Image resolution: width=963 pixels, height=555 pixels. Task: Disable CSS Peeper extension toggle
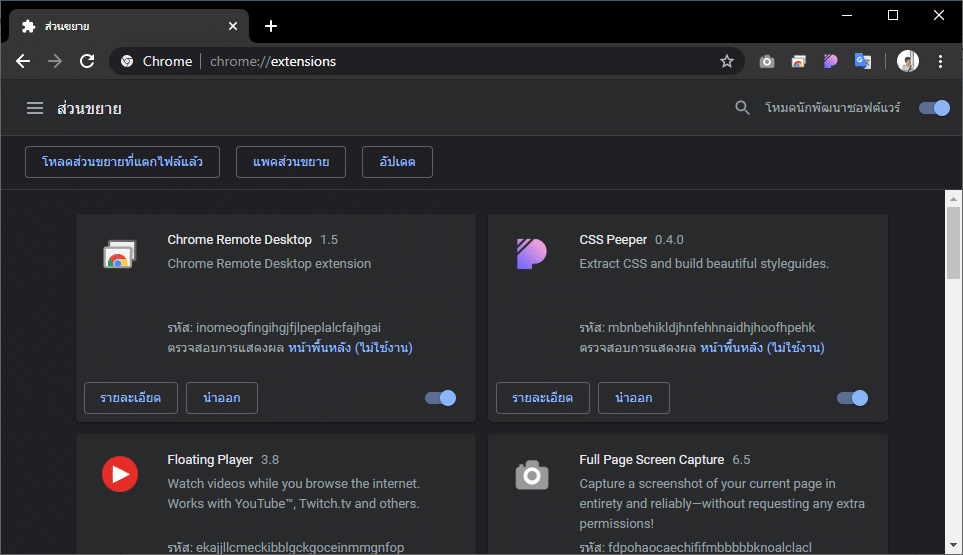click(x=852, y=398)
